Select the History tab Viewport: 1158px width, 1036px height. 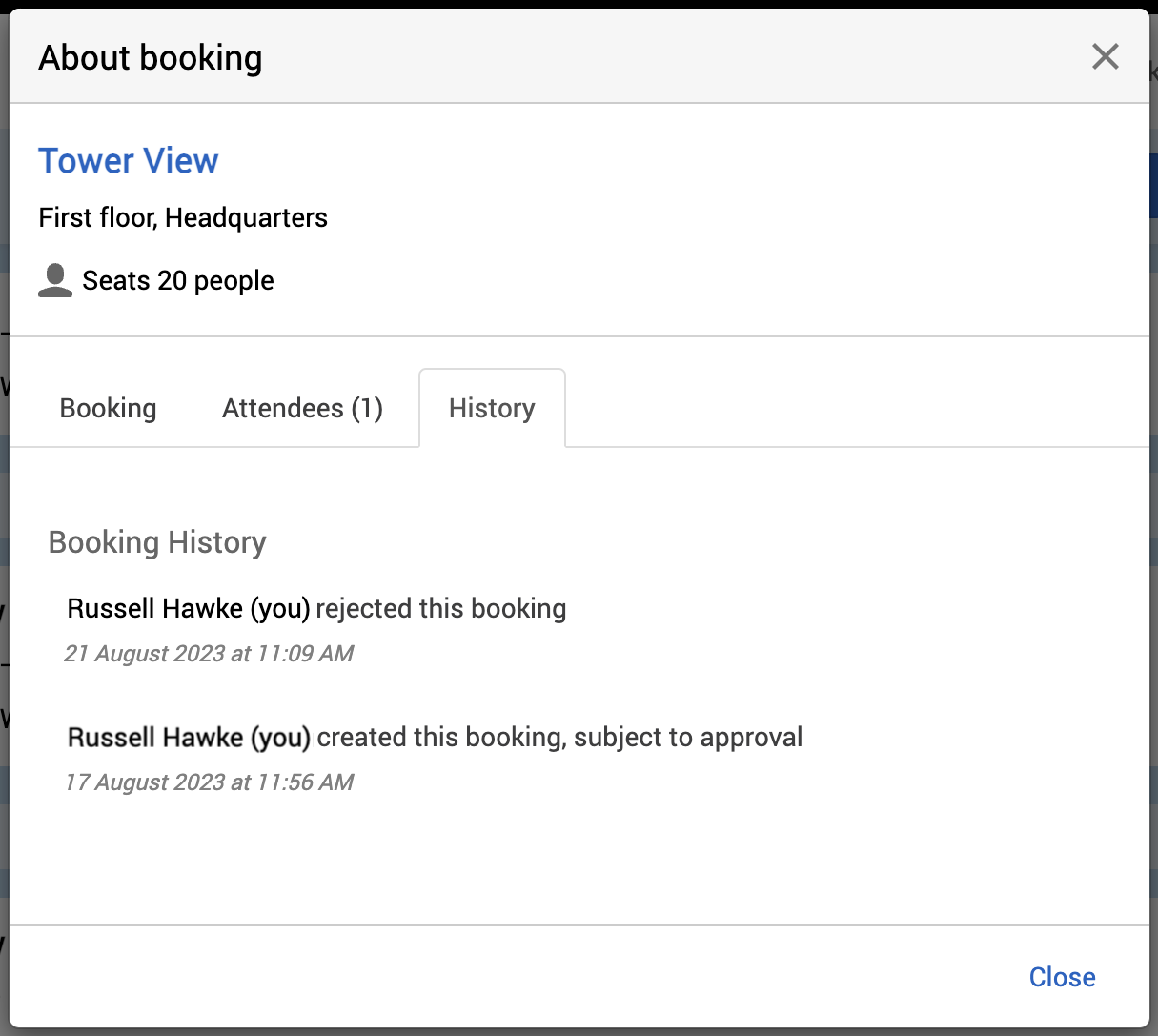(x=492, y=408)
